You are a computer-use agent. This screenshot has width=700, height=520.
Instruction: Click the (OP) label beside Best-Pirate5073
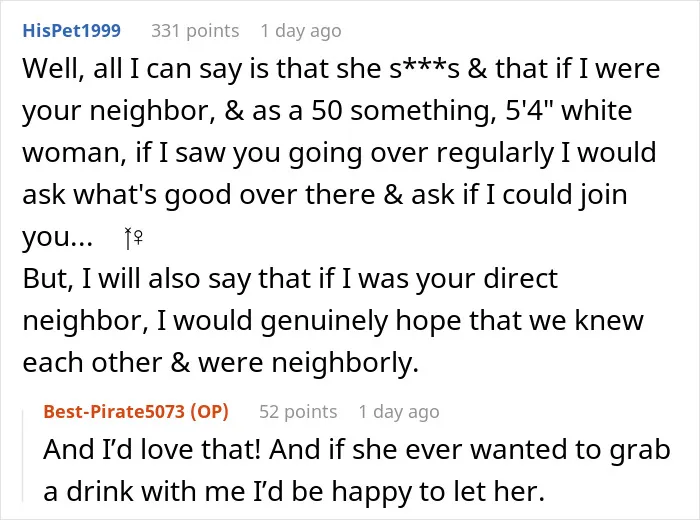point(209,411)
